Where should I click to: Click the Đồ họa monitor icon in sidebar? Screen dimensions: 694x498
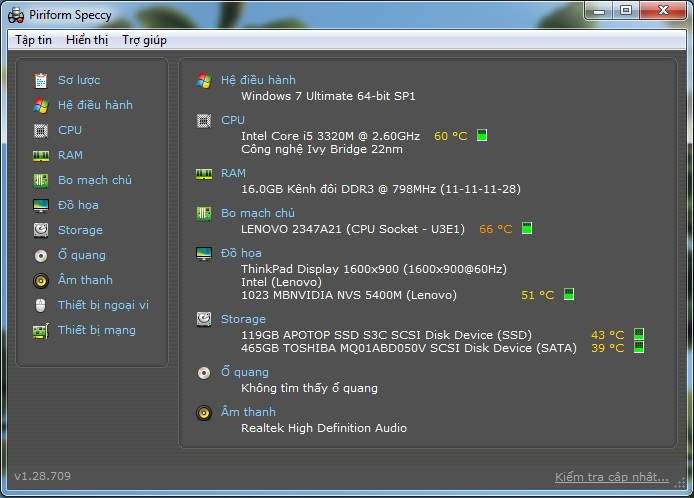[x=41, y=205]
